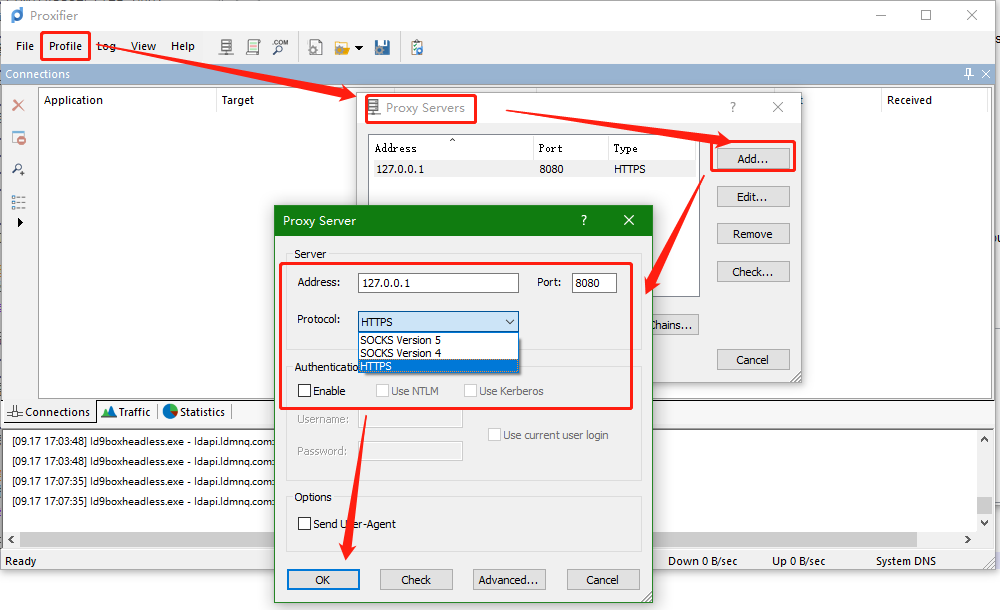Click the Proxy Server dialog help question mark
Image resolution: width=1000 pixels, height=610 pixels.
(584, 220)
